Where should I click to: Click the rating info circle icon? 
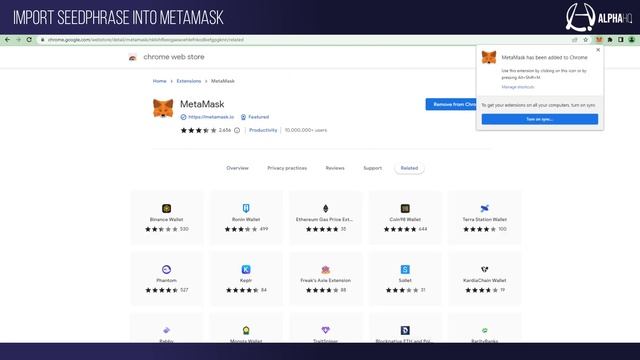tap(237, 130)
